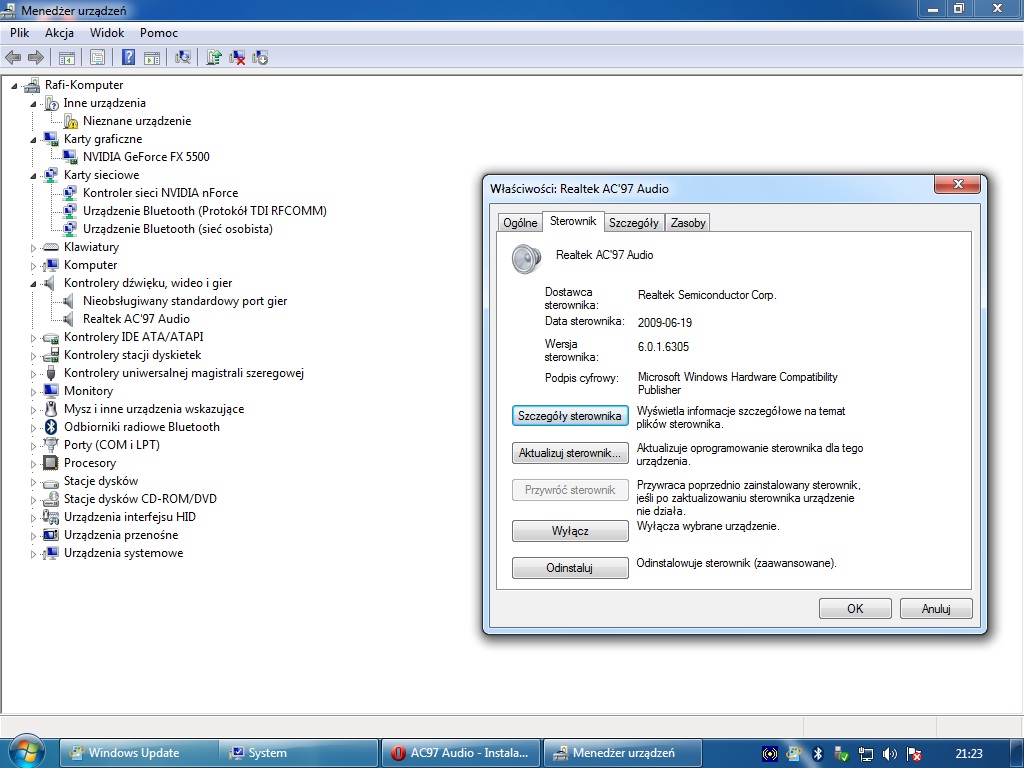Expand the Klawiatury node

coord(33,248)
